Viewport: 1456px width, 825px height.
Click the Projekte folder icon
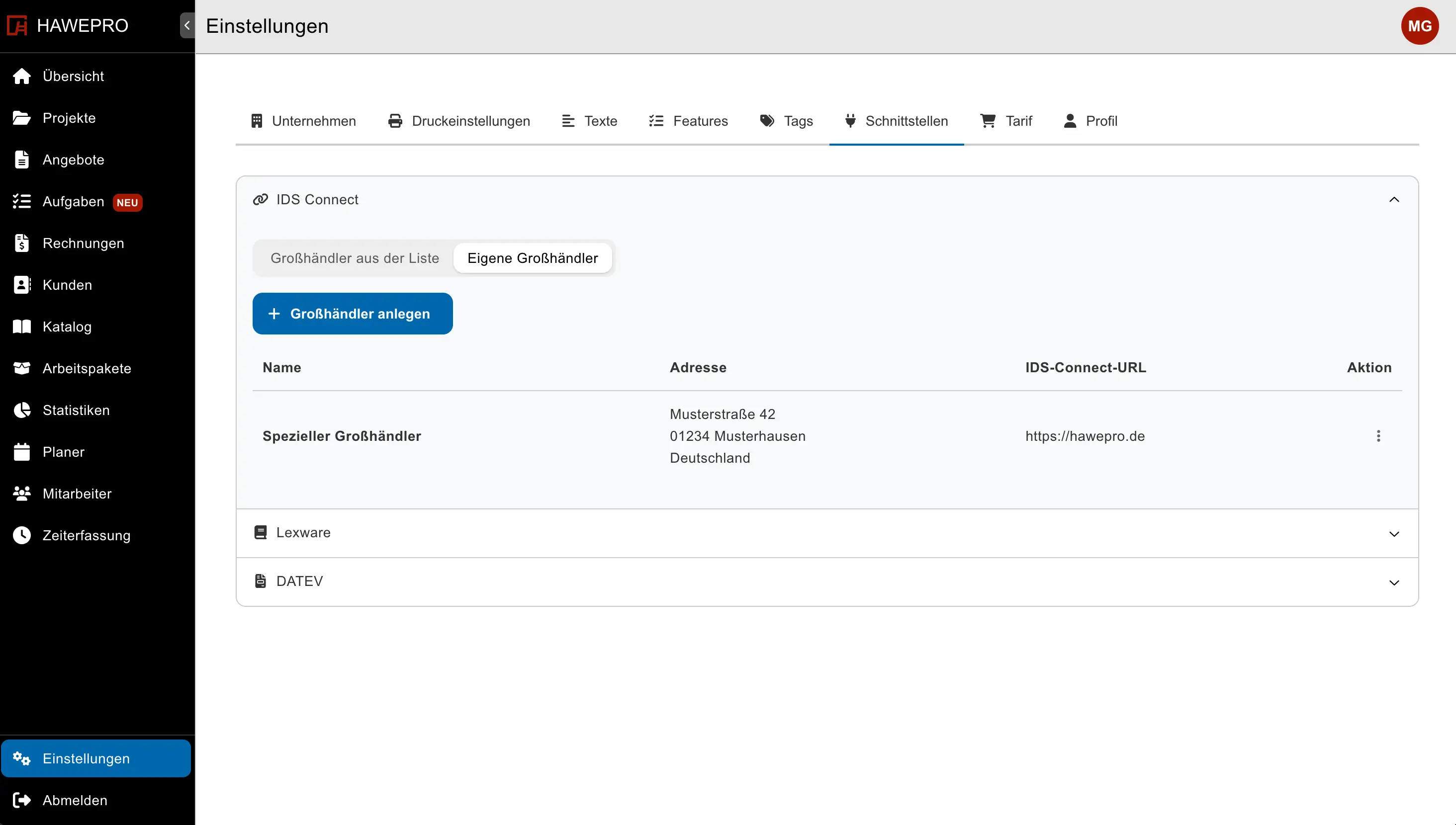point(21,118)
